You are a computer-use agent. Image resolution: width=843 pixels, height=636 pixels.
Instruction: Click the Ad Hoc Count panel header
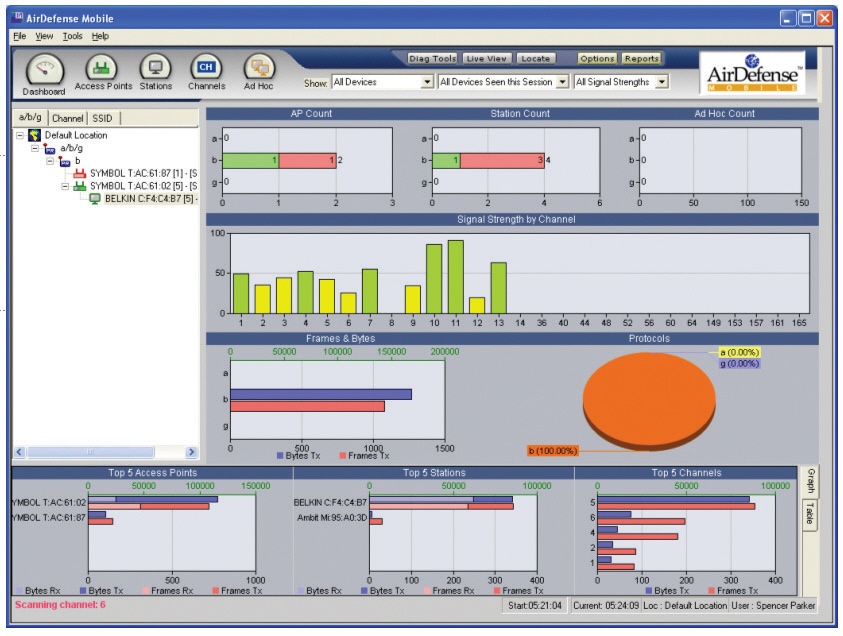coord(724,113)
